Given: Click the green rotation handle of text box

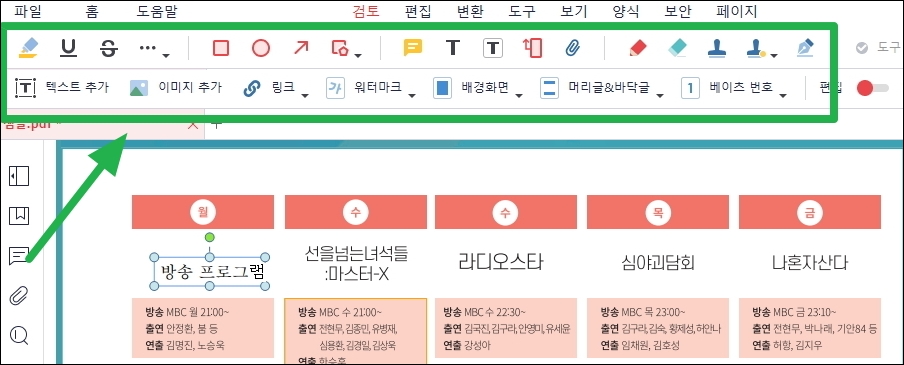Looking at the screenshot, I should [210, 237].
